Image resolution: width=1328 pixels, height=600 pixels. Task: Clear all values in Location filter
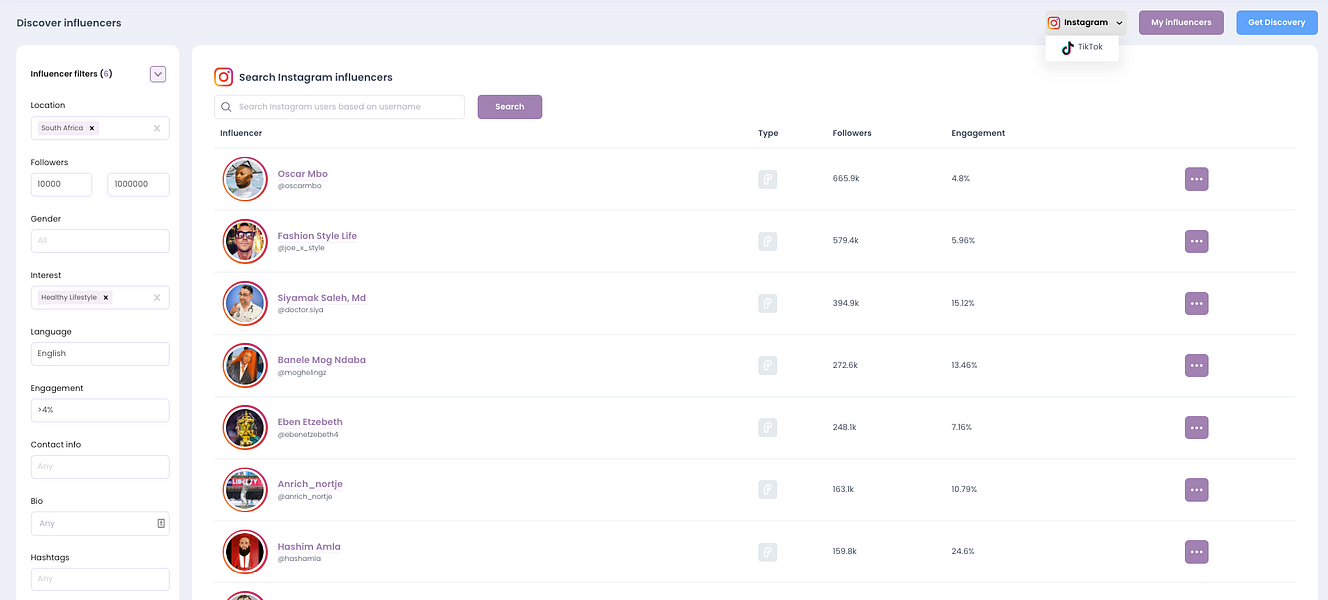click(x=156, y=128)
